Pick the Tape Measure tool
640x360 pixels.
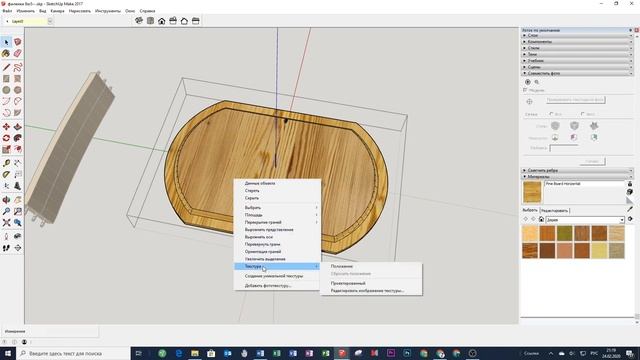(6, 163)
